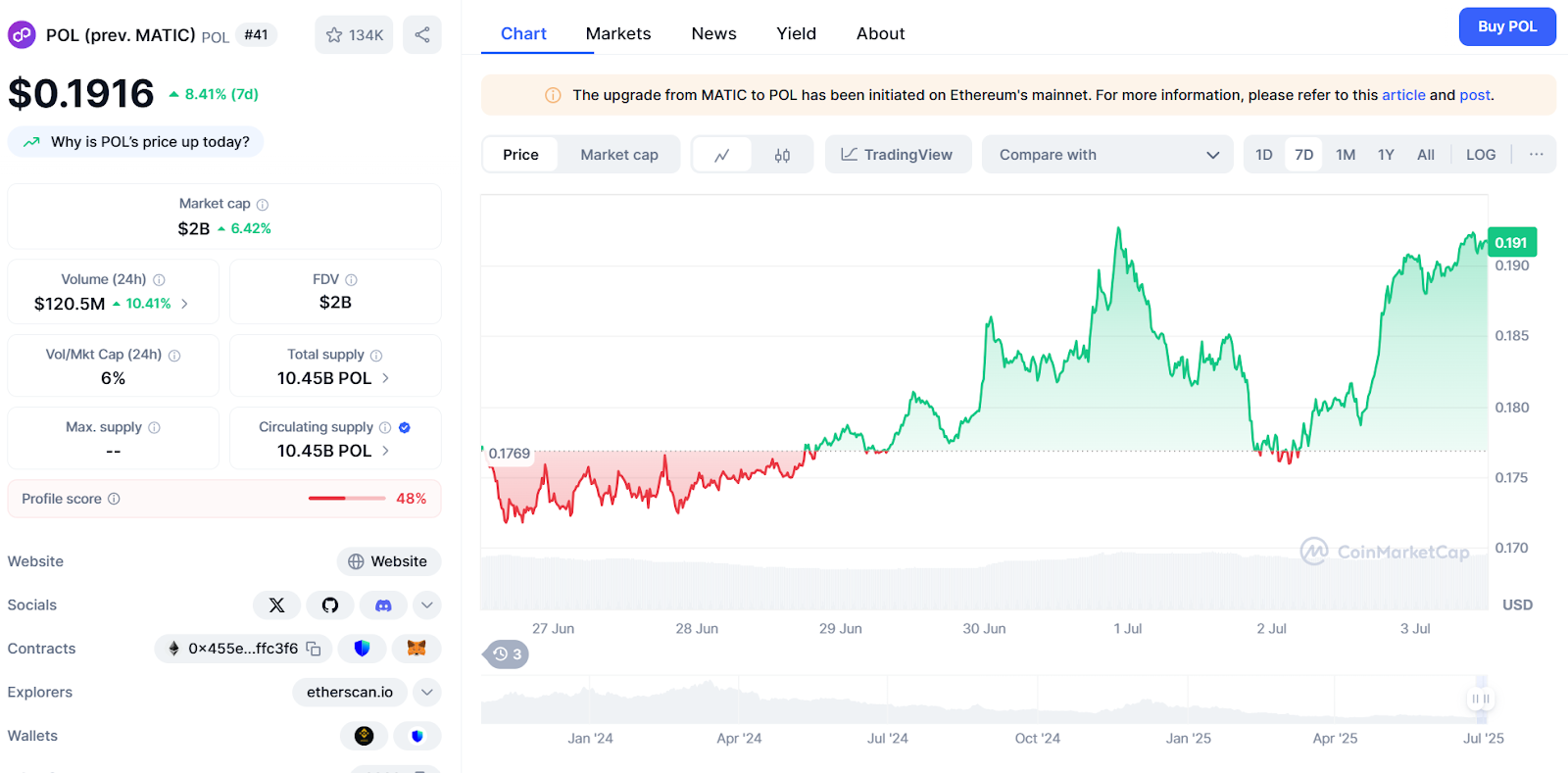
Task: Click the 0x455e...ffc3f6 contract address
Action: (x=243, y=649)
